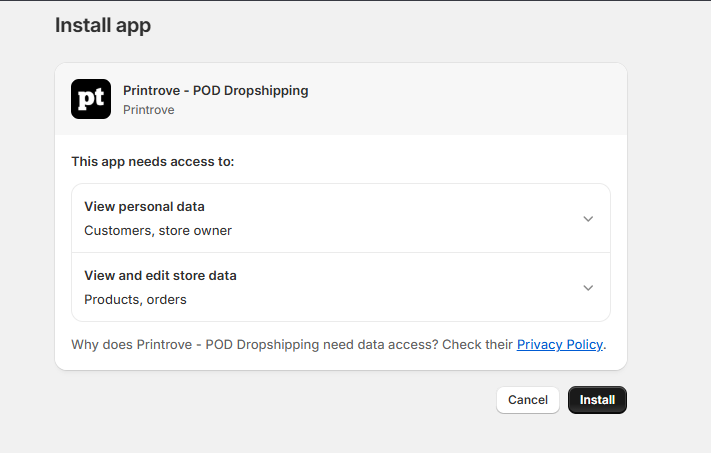The height and width of the screenshot is (453, 711).
Task: Click the "This app needs access to:" label
Action: 153,161
